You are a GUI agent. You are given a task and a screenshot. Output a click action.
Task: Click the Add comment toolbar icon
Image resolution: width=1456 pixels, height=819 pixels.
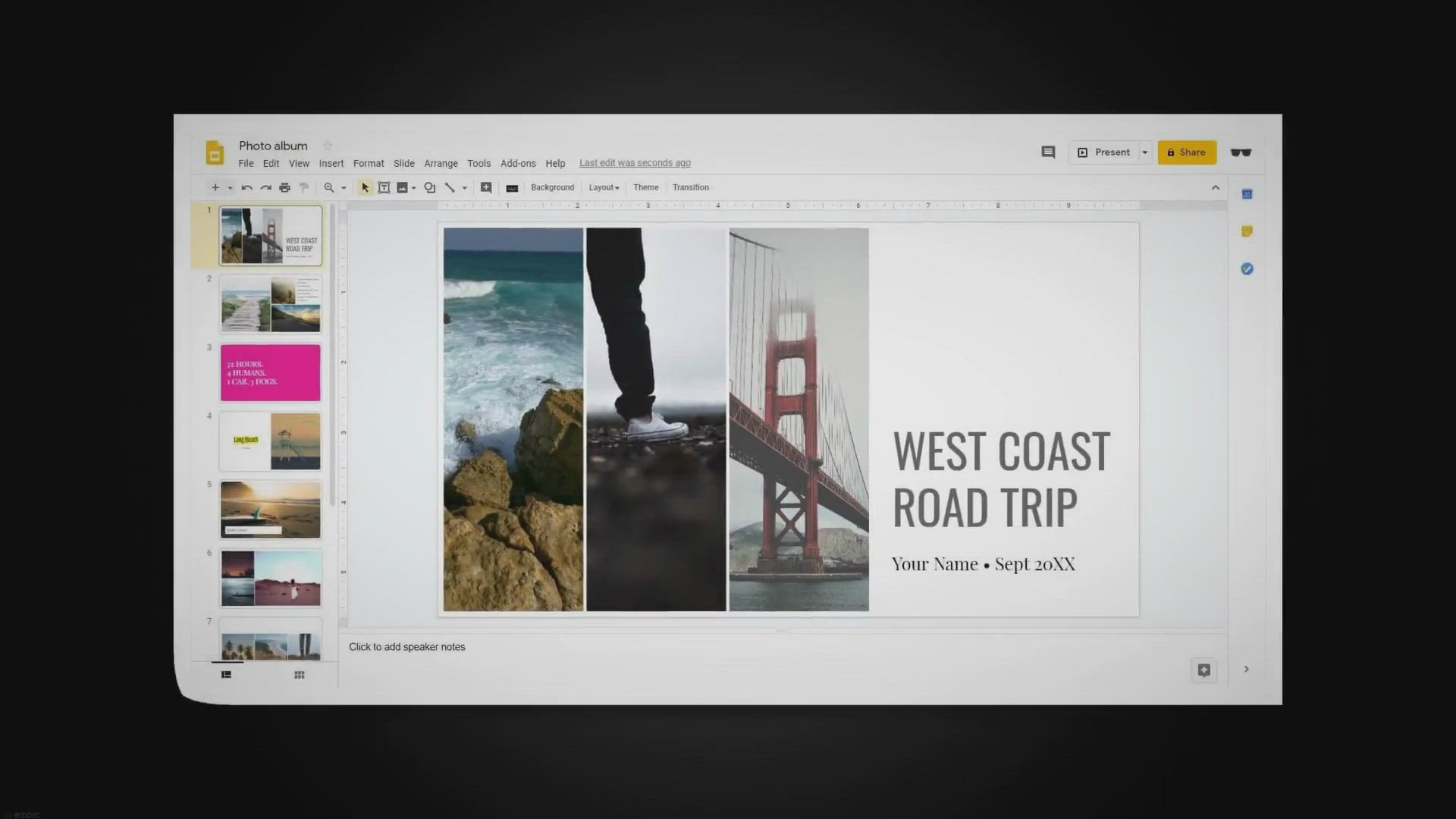[x=486, y=187]
